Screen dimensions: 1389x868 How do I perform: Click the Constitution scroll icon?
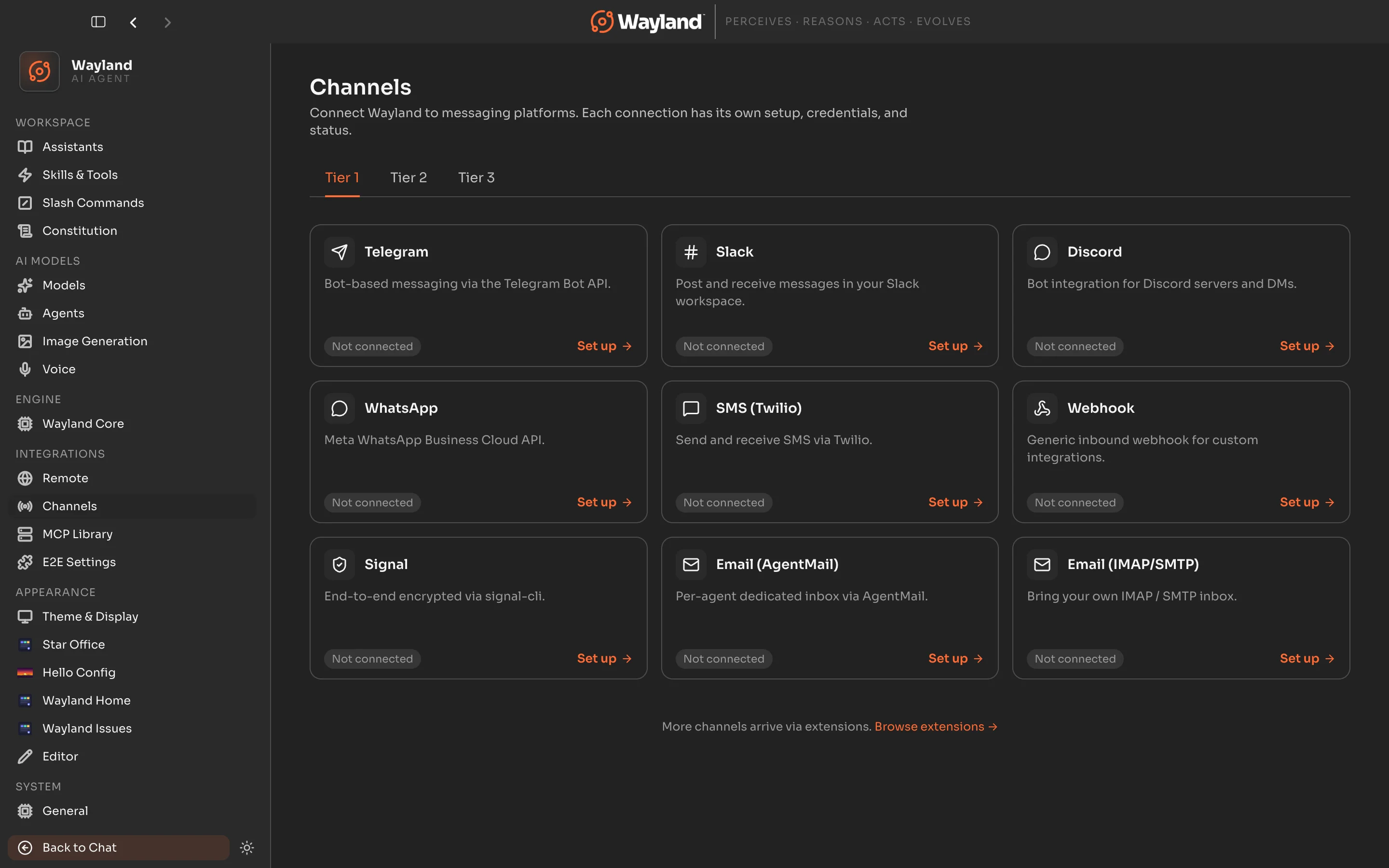(25, 231)
